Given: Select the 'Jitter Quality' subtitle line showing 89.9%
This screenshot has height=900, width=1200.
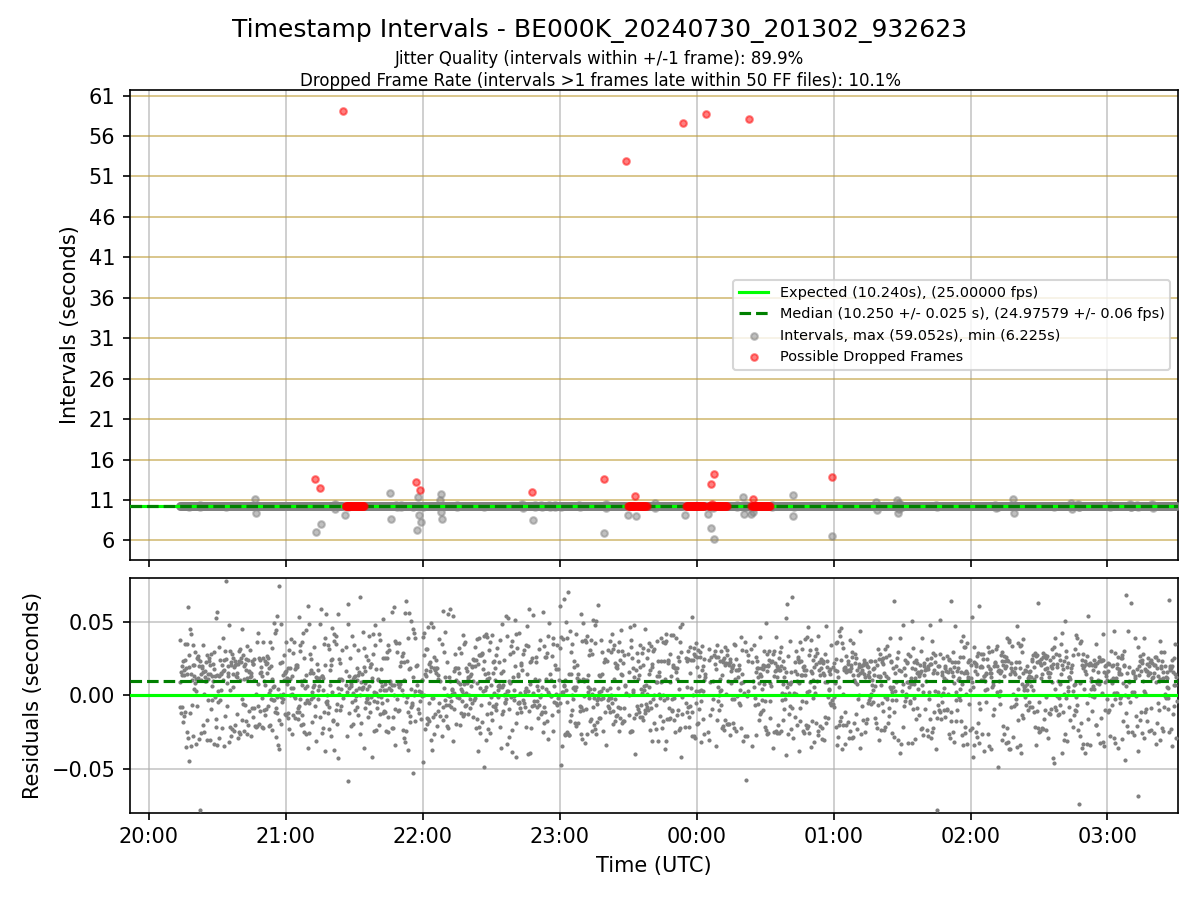Looking at the screenshot, I should pos(599,58).
